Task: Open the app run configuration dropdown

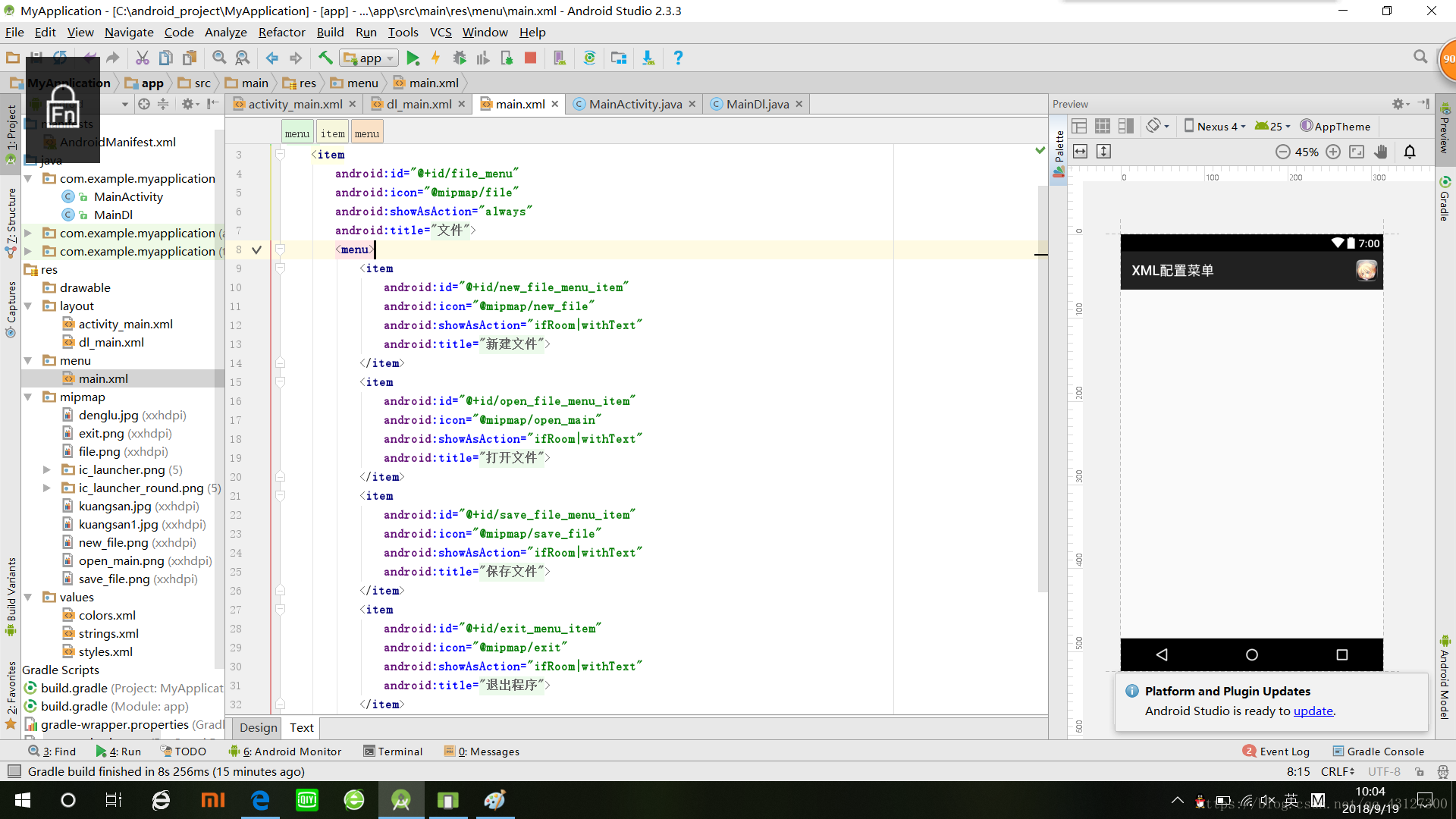Action: [369, 58]
